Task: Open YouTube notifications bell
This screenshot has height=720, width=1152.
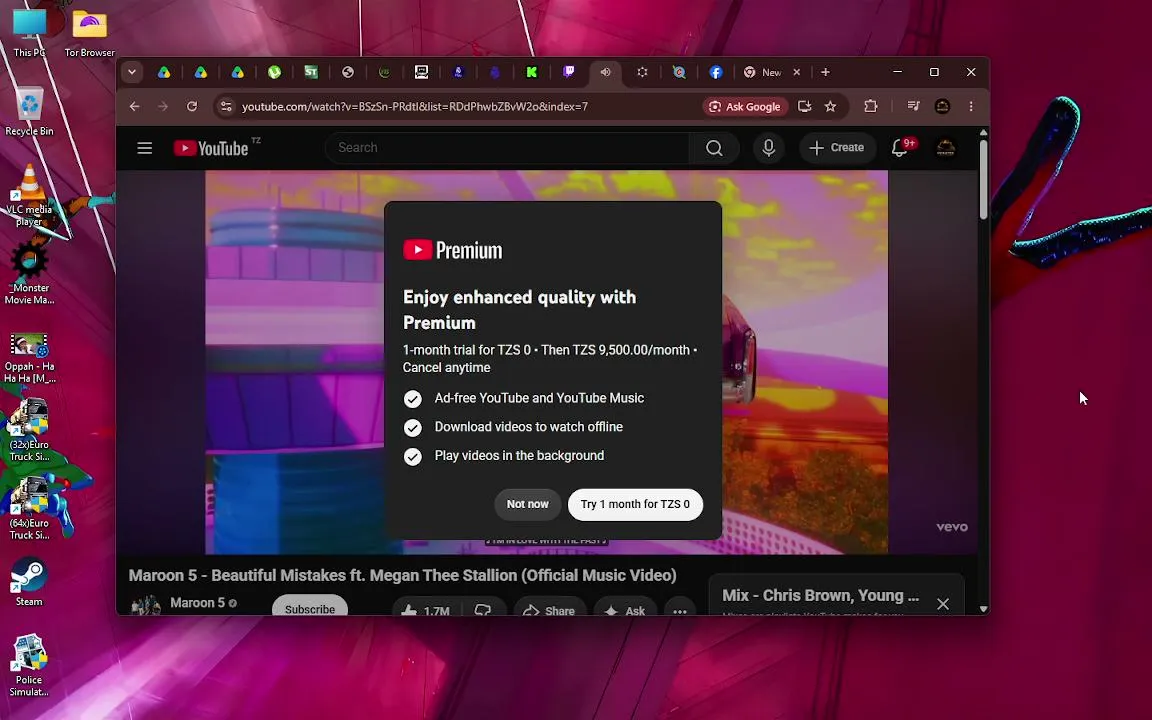Action: click(899, 148)
